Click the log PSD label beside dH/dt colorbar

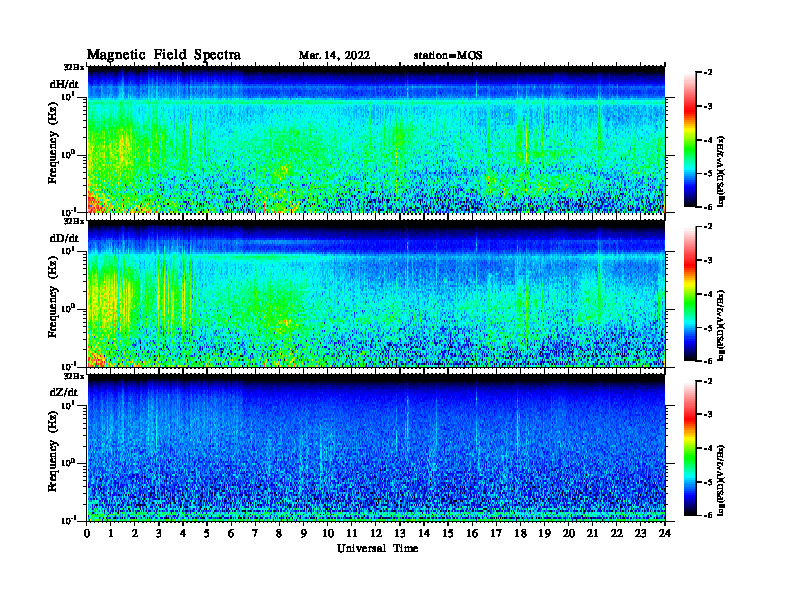[x=721, y=172]
